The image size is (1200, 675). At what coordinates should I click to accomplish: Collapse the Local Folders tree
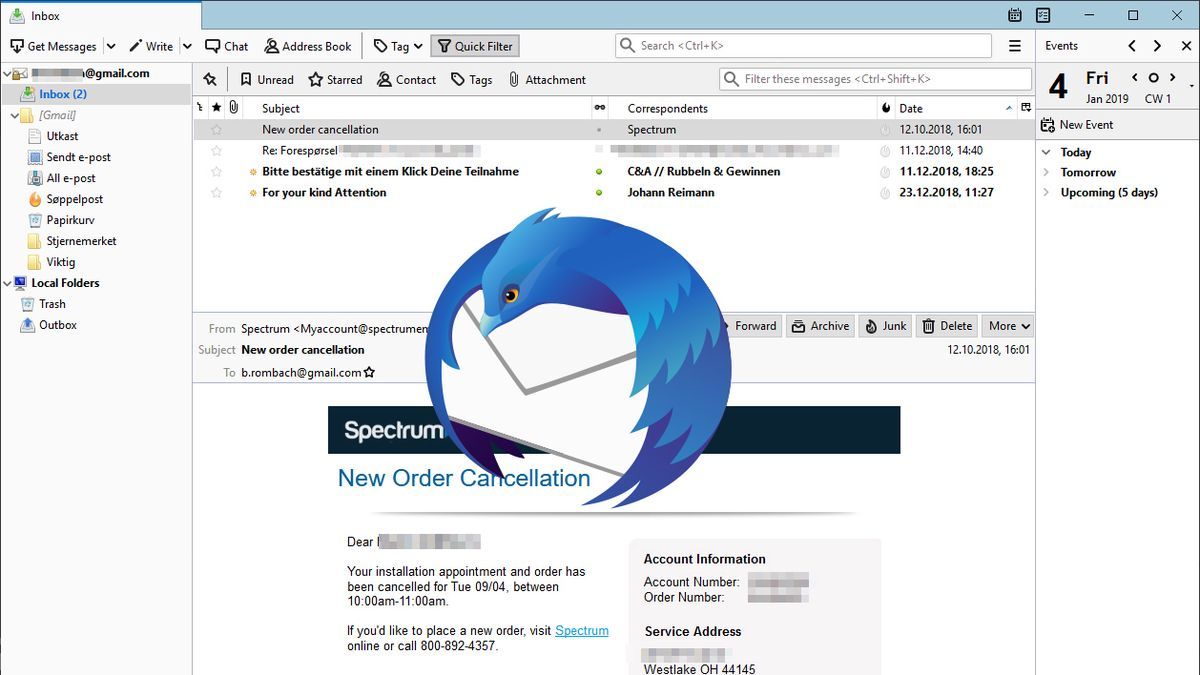click(7, 283)
